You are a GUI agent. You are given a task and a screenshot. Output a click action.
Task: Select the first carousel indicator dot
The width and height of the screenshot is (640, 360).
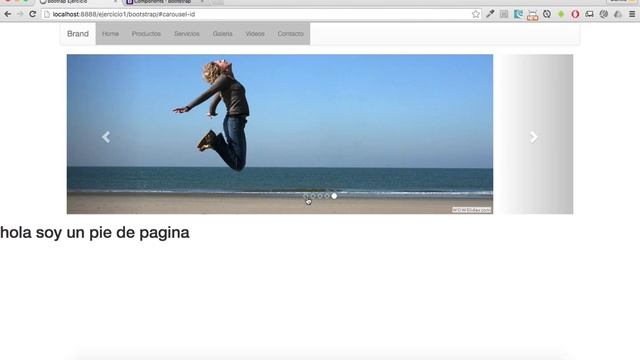306,196
